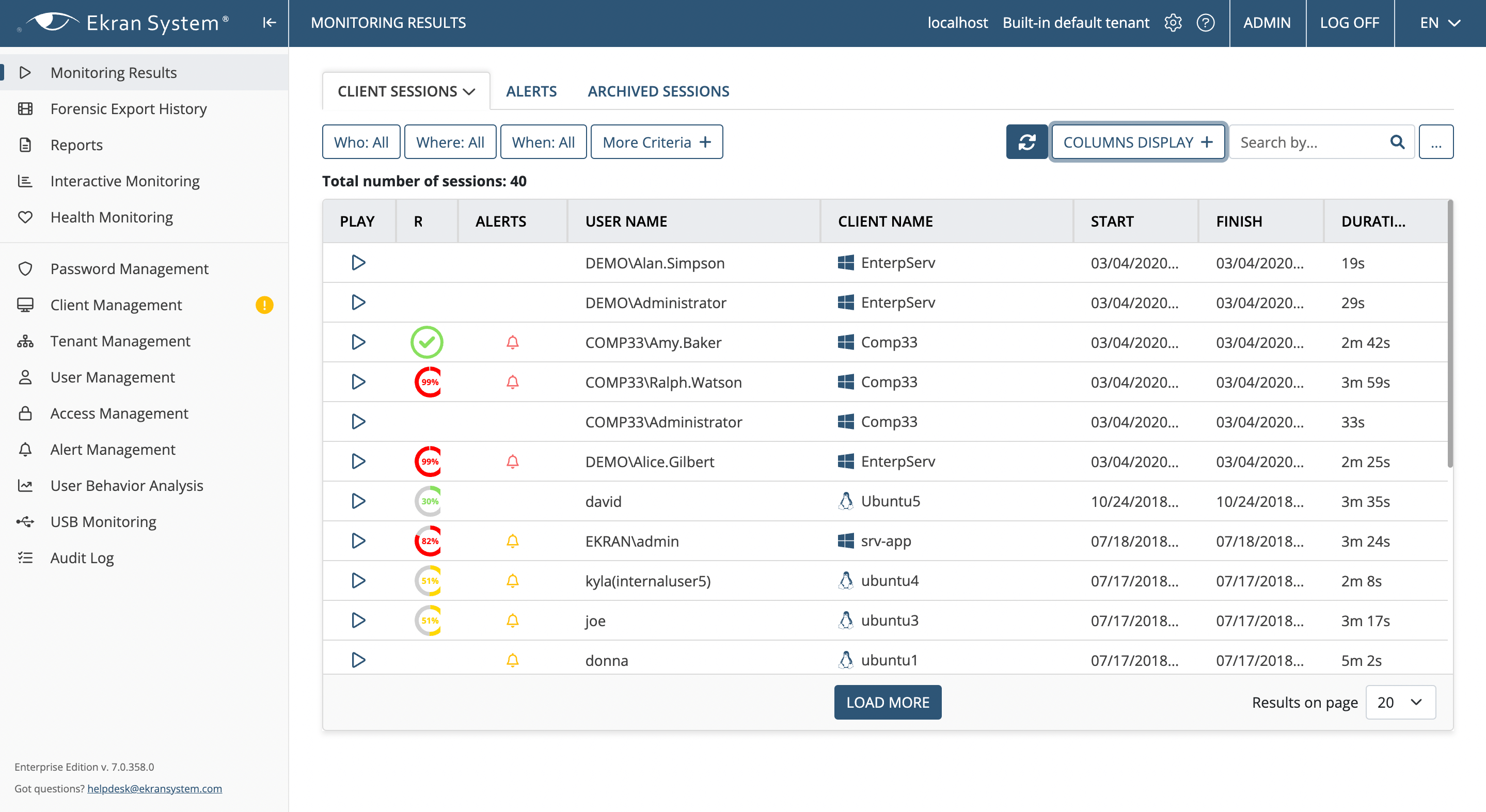Click the Client Management warning badge

(x=264, y=305)
